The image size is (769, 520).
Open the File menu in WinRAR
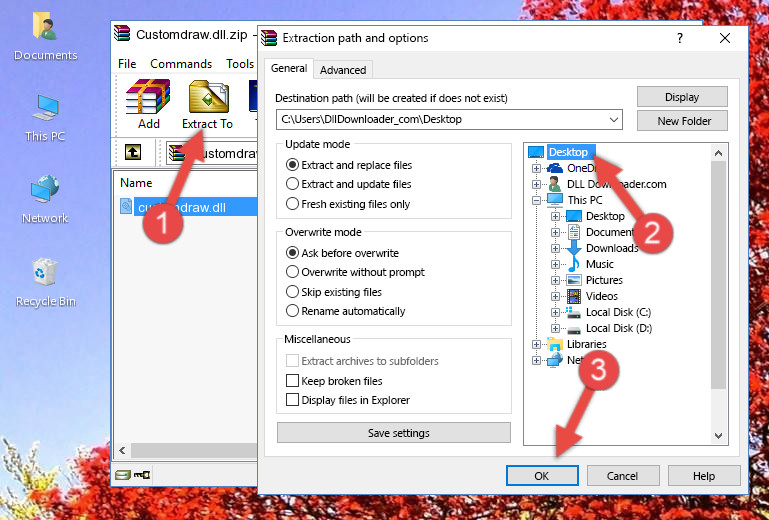click(127, 64)
